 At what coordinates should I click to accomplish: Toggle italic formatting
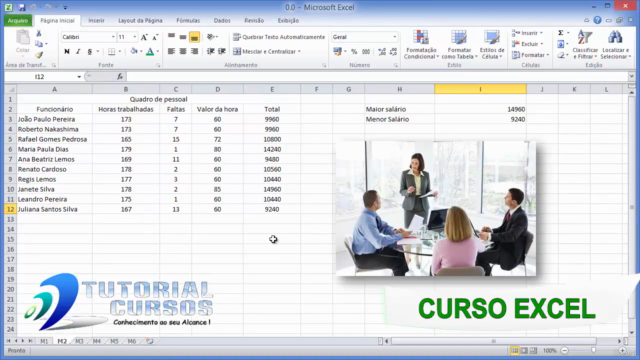pyautogui.click(x=78, y=51)
